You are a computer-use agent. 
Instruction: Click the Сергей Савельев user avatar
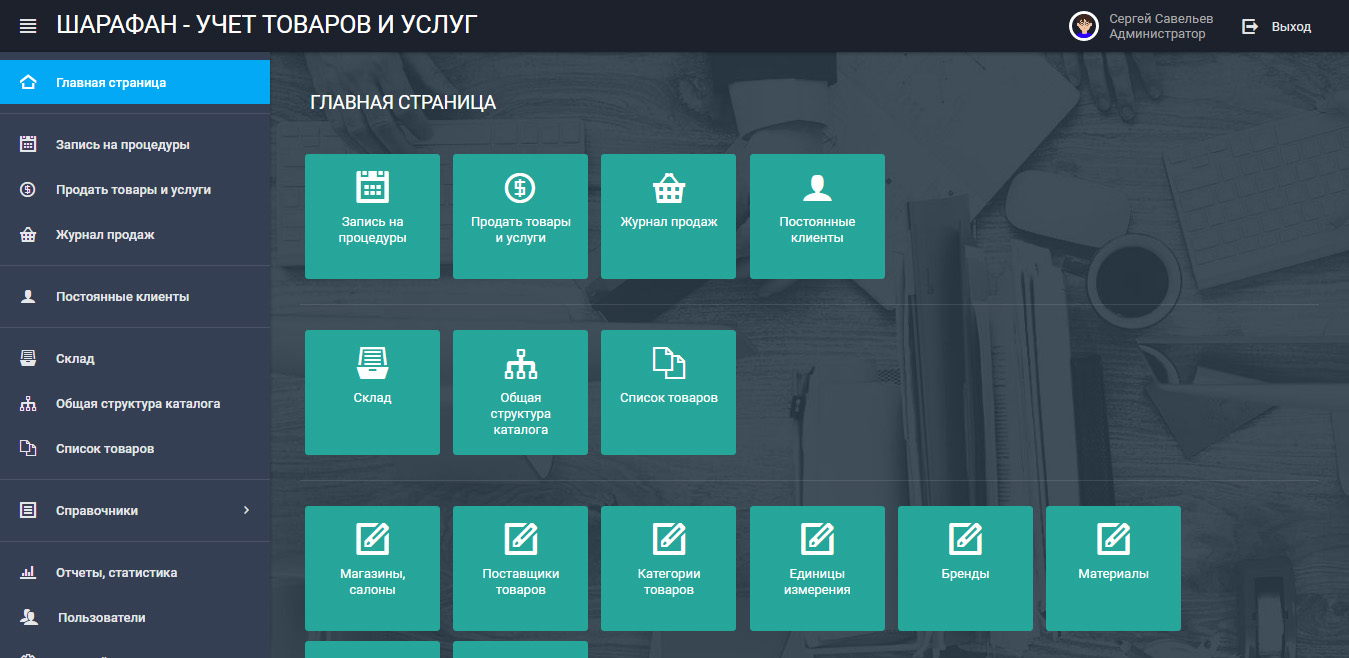click(1084, 27)
